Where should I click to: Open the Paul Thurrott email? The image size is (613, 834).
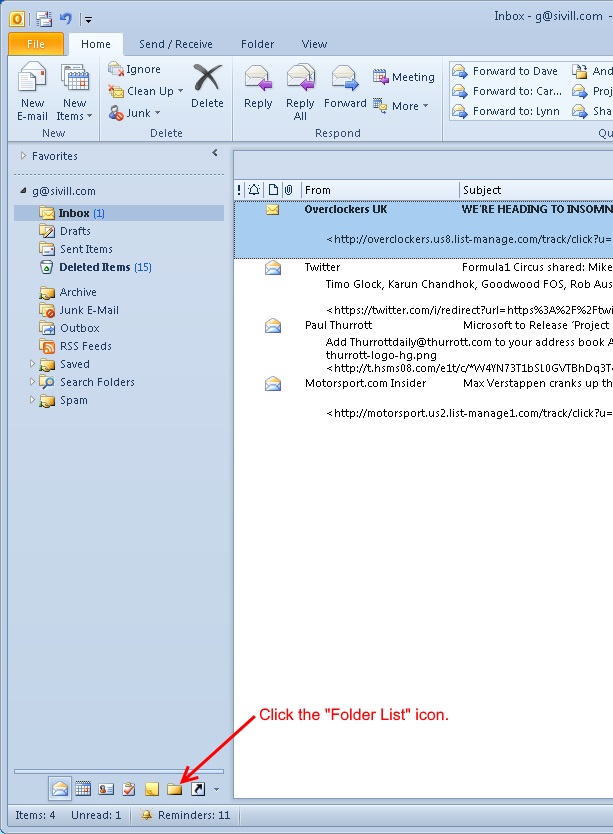click(424, 346)
